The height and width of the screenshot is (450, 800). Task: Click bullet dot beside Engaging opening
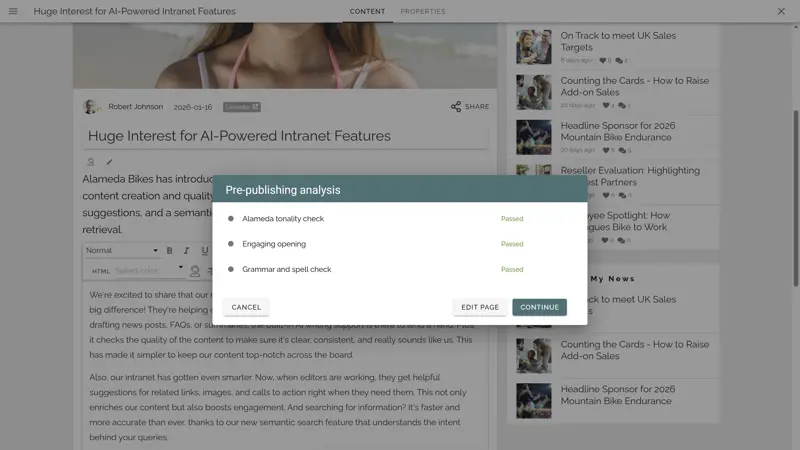click(231, 244)
